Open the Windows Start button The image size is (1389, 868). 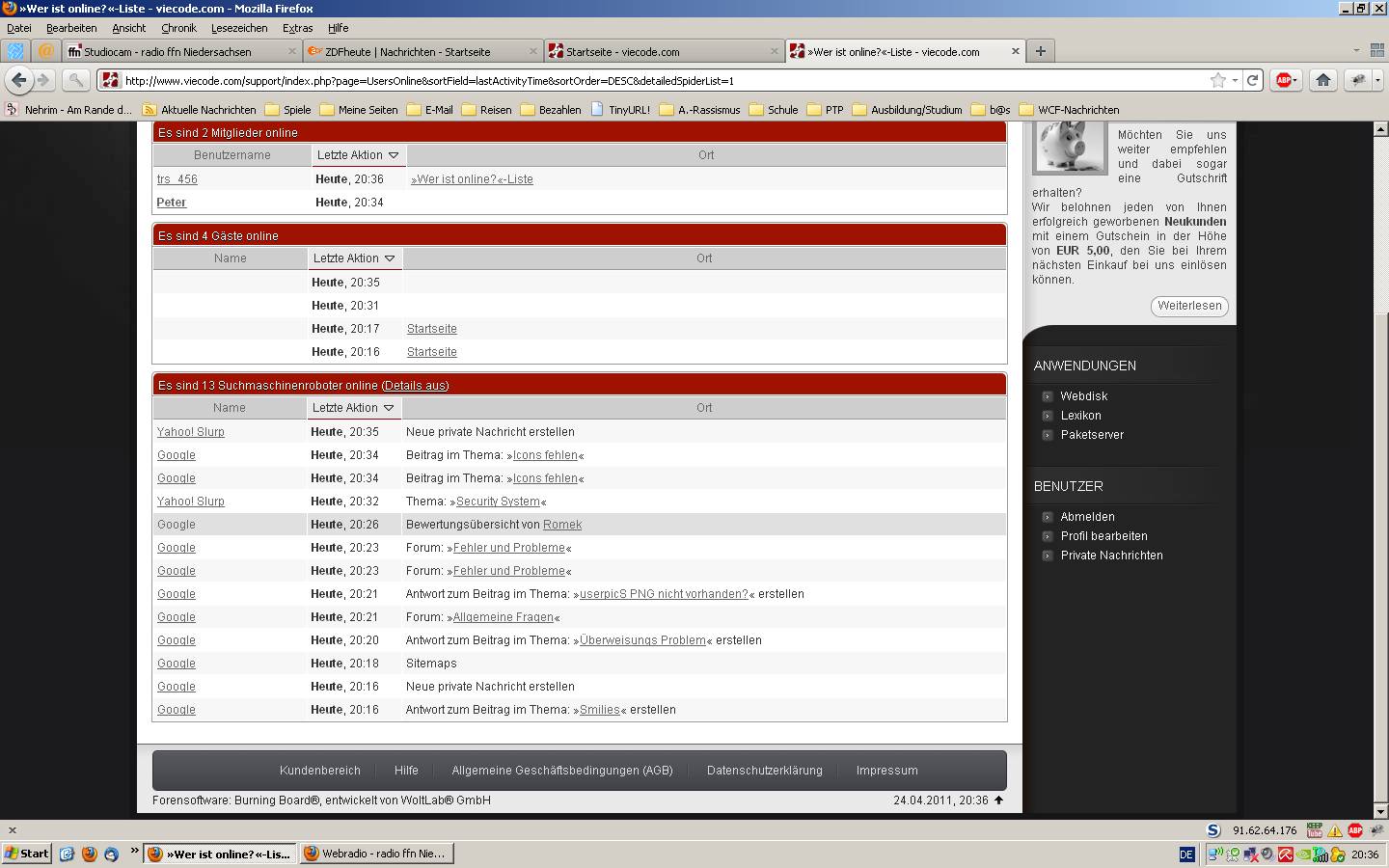pos(27,854)
